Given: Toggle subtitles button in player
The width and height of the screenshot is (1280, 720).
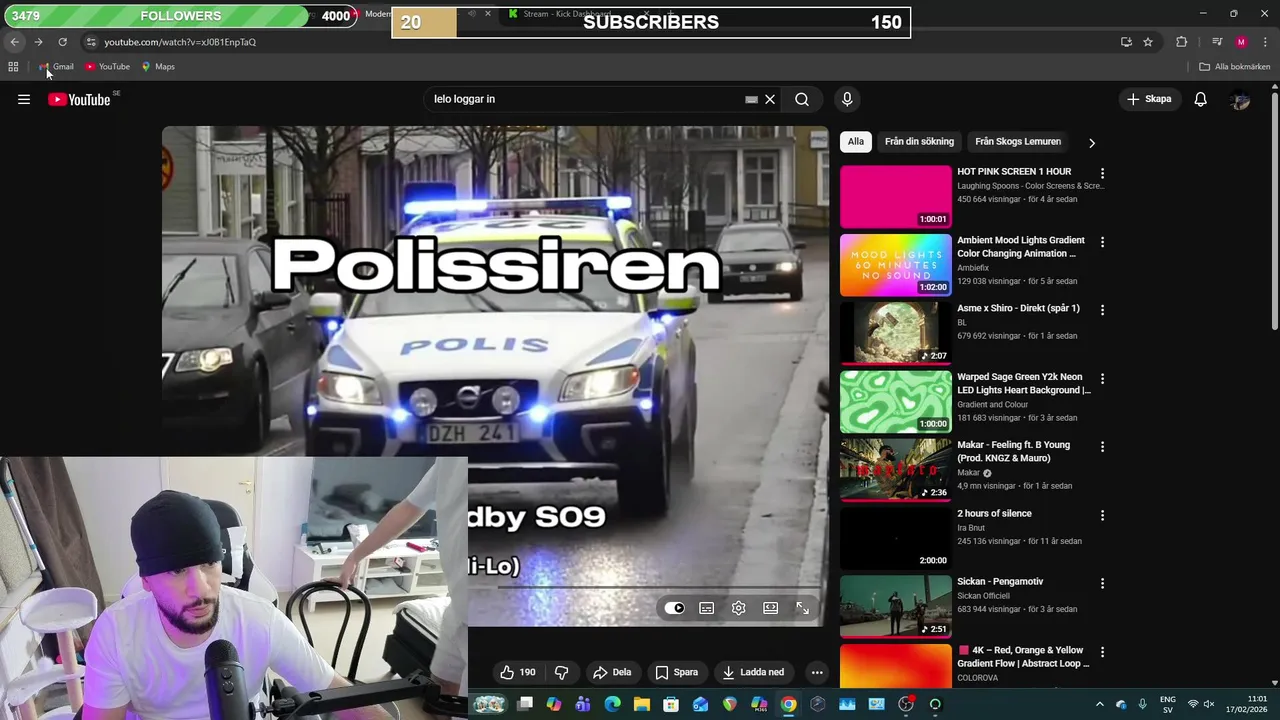Looking at the screenshot, I should point(707,608).
